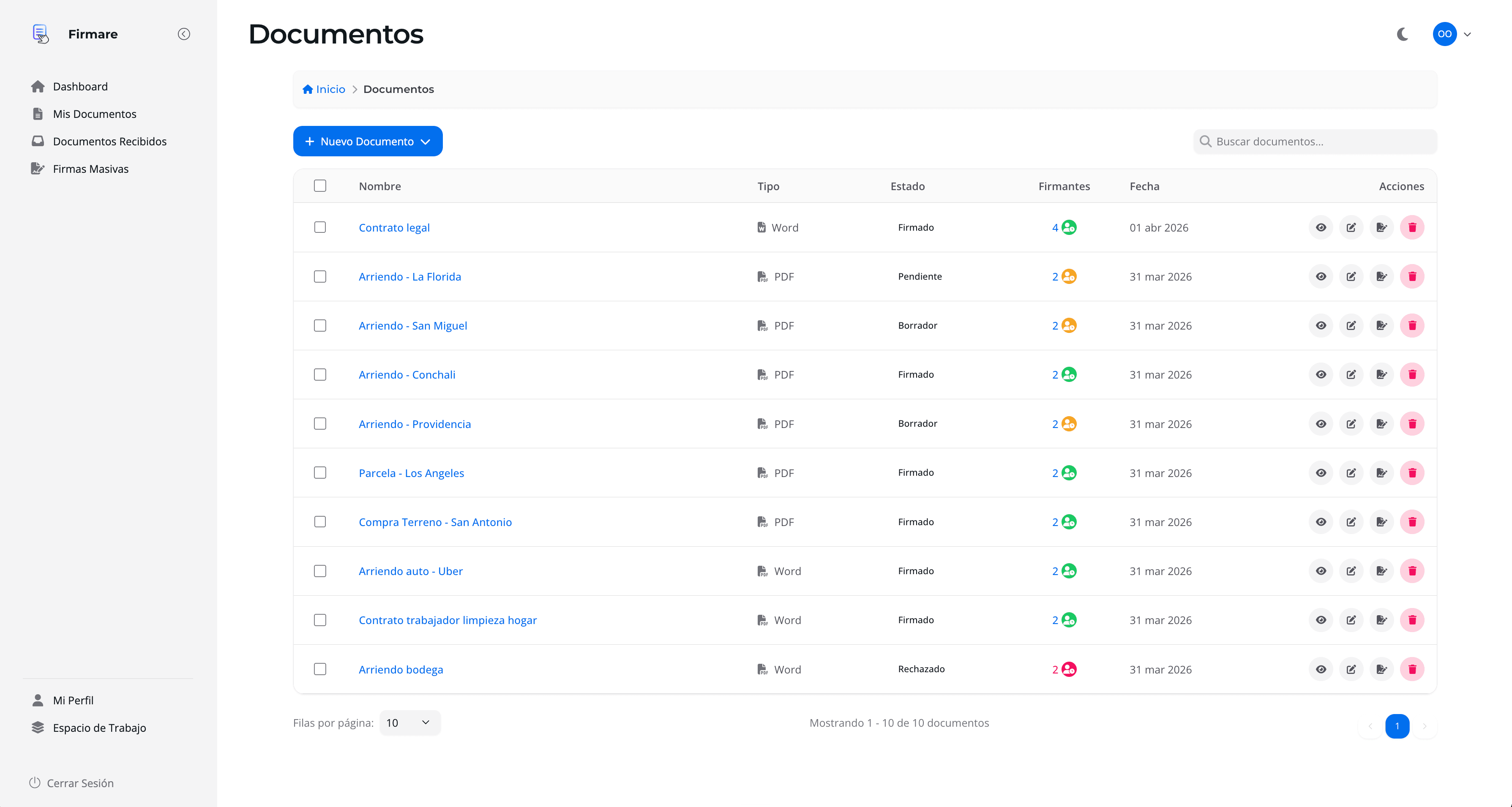Open Documentos Recibidos in the sidebar
Image resolution: width=1512 pixels, height=807 pixels.
pos(109,141)
